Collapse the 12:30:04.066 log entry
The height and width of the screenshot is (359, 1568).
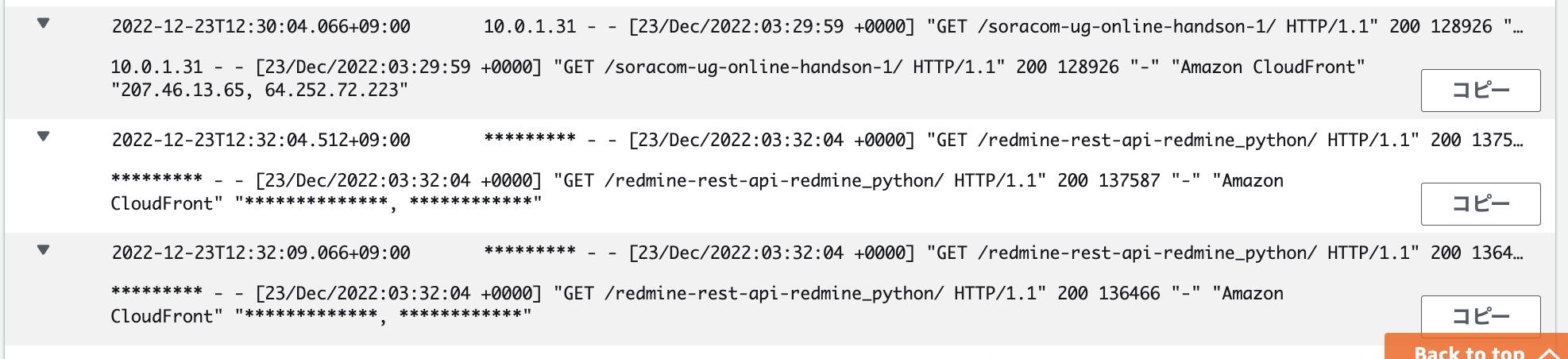click(x=44, y=24)
